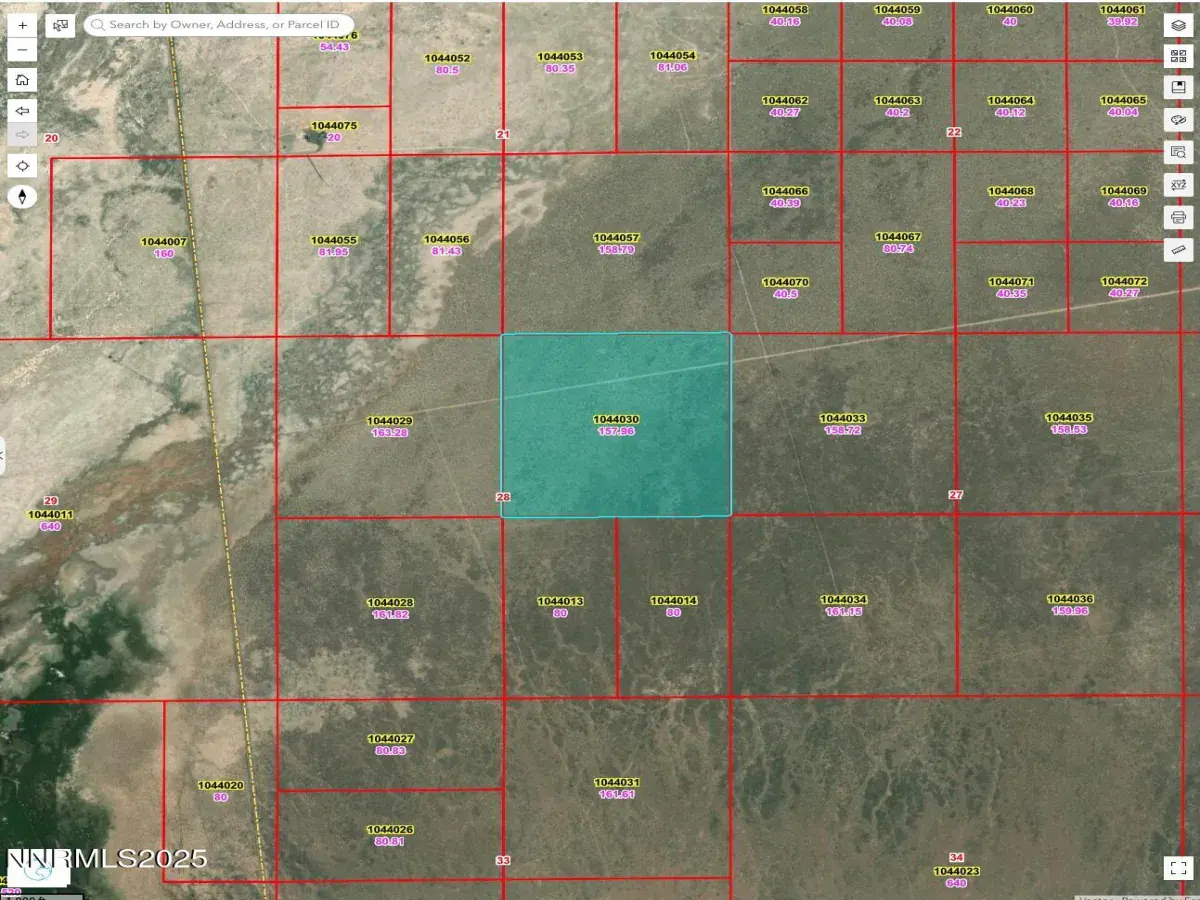Image resolution: width=1200 pixels, height=900 pixels.
Task: Go back to previous map extent
Action: [x=22, y=110]
